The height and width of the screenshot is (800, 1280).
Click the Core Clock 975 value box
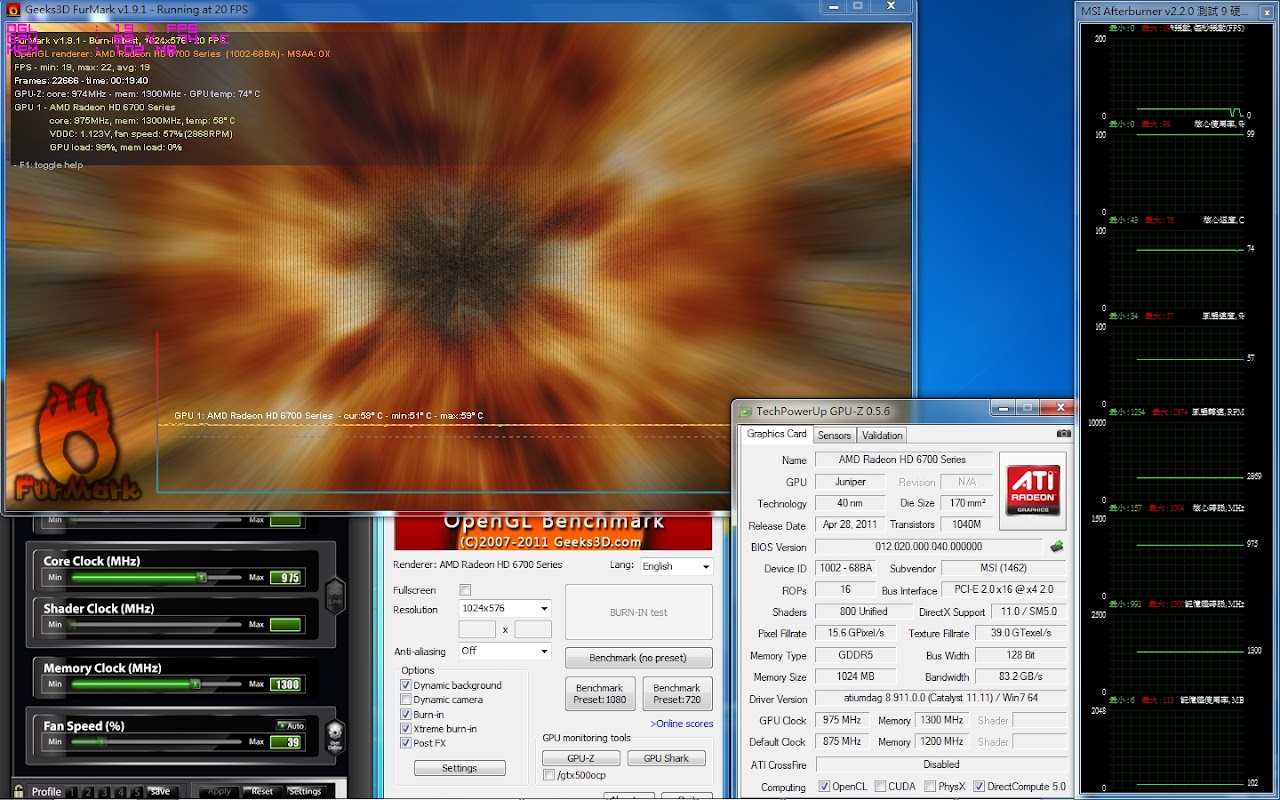tap(286, 578)
